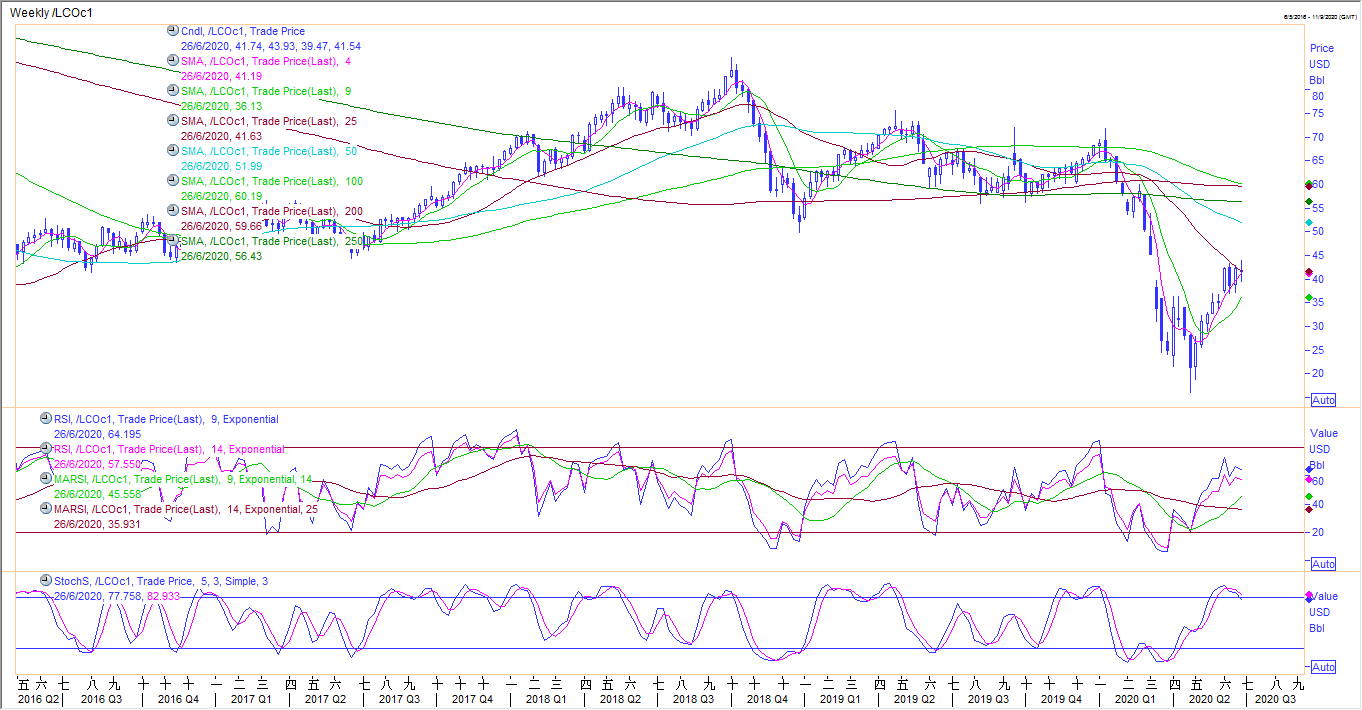Viewport: 1362px width, 710px height.
Task: Click the '80' label on the price axis
Action: coord(1319,96)
